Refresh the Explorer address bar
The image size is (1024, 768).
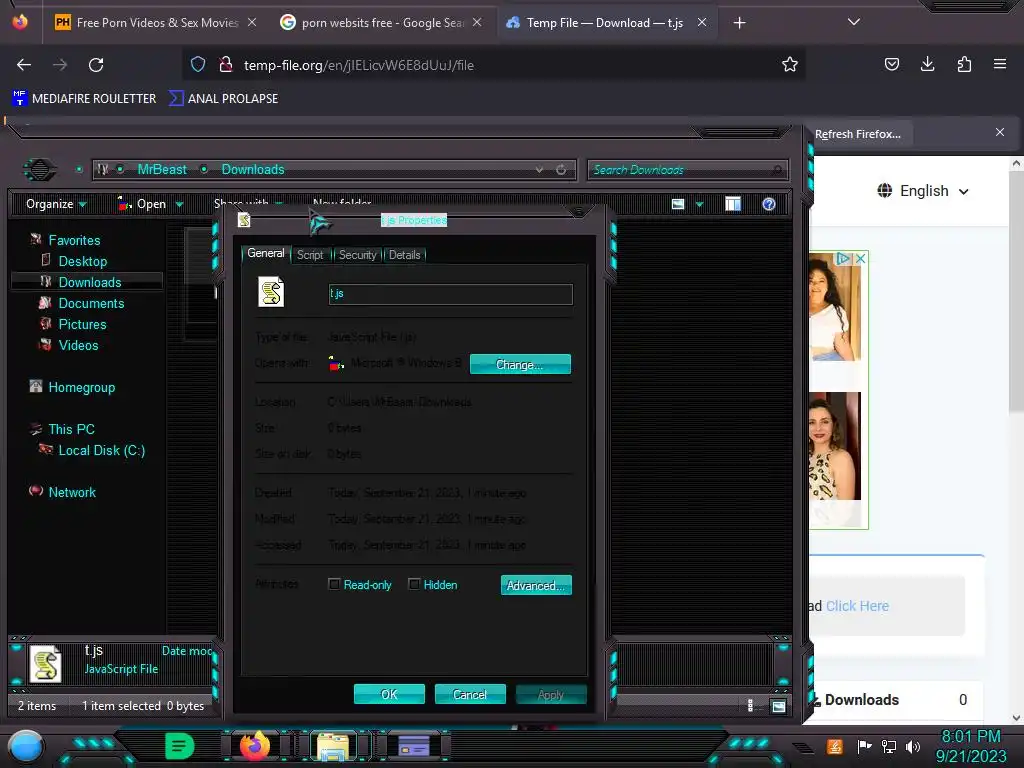[x=561, y=170]
